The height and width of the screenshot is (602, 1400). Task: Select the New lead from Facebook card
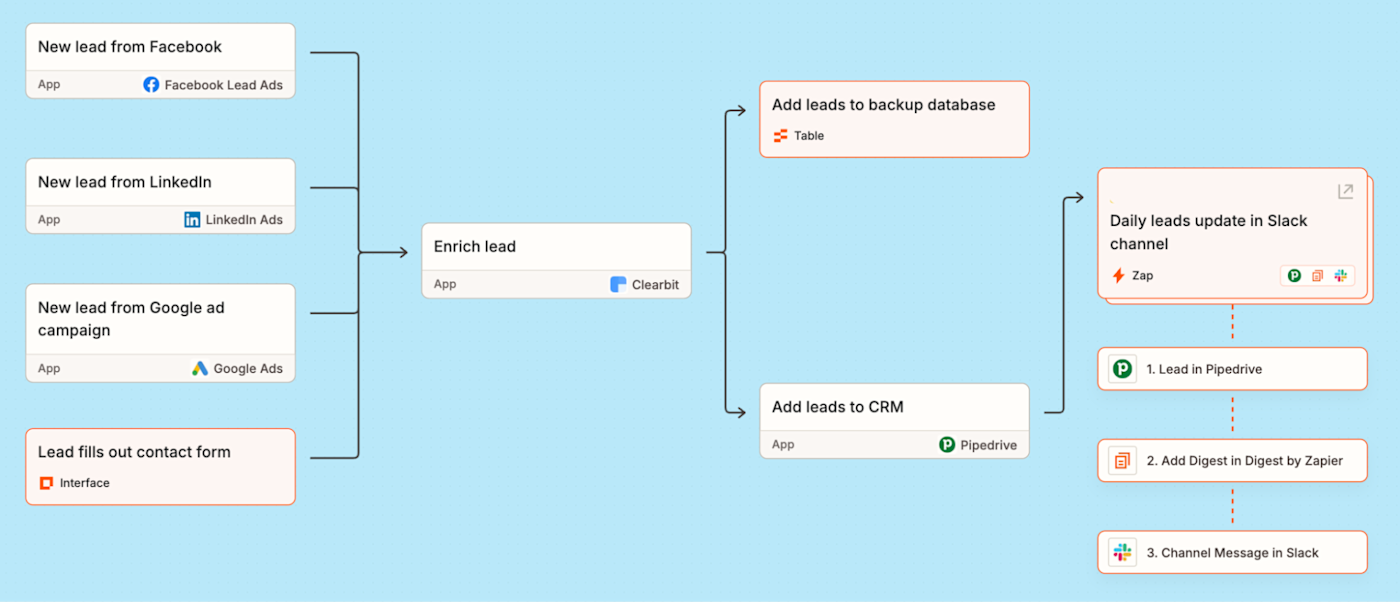(160, 61)
